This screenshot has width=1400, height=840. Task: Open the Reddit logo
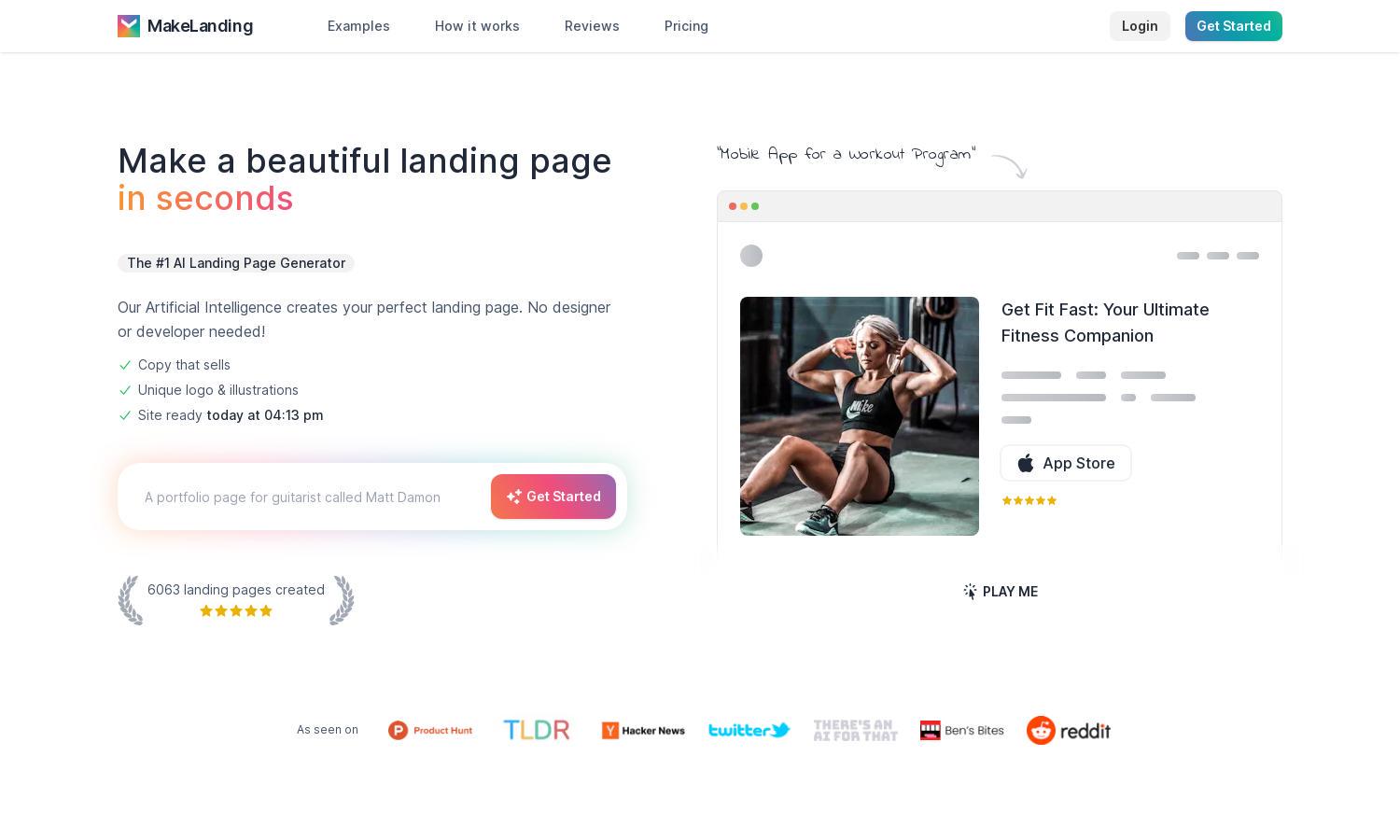pyautogui.click(x=1069, y=730)
